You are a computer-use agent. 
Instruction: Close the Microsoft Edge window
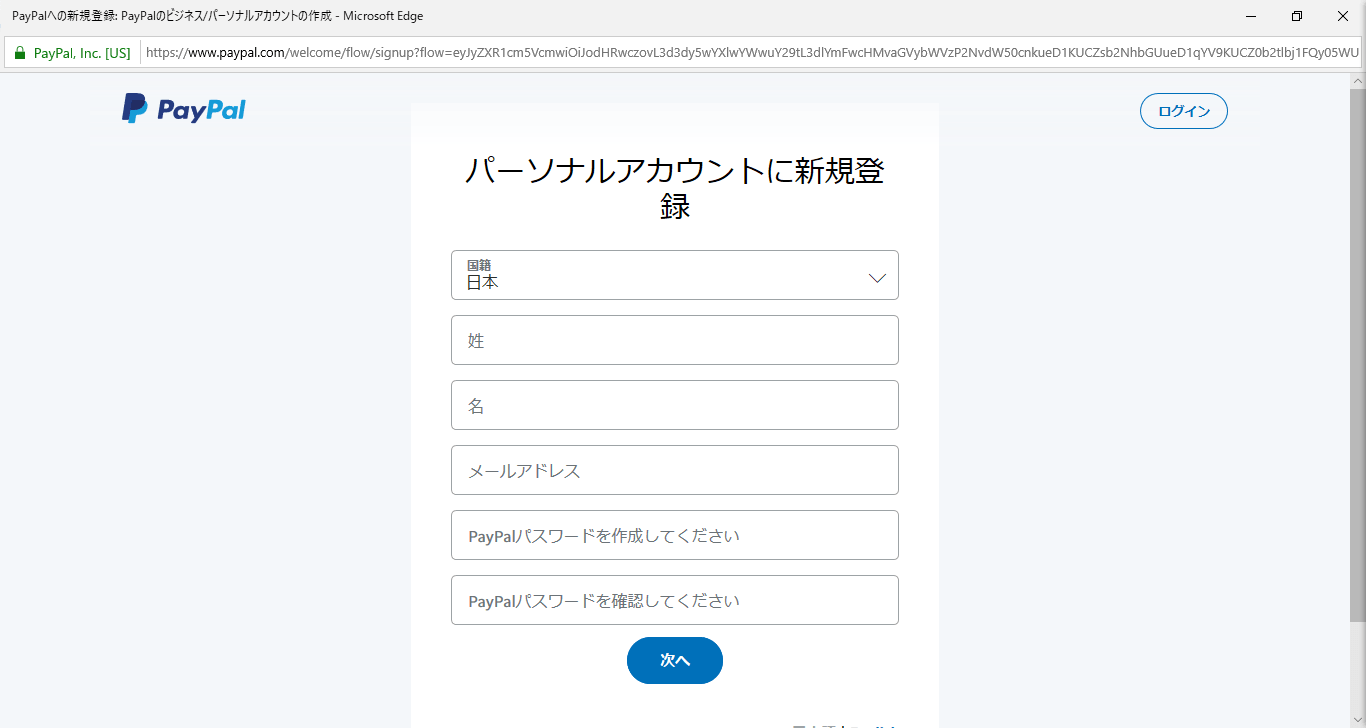[x=1343, y=16]
